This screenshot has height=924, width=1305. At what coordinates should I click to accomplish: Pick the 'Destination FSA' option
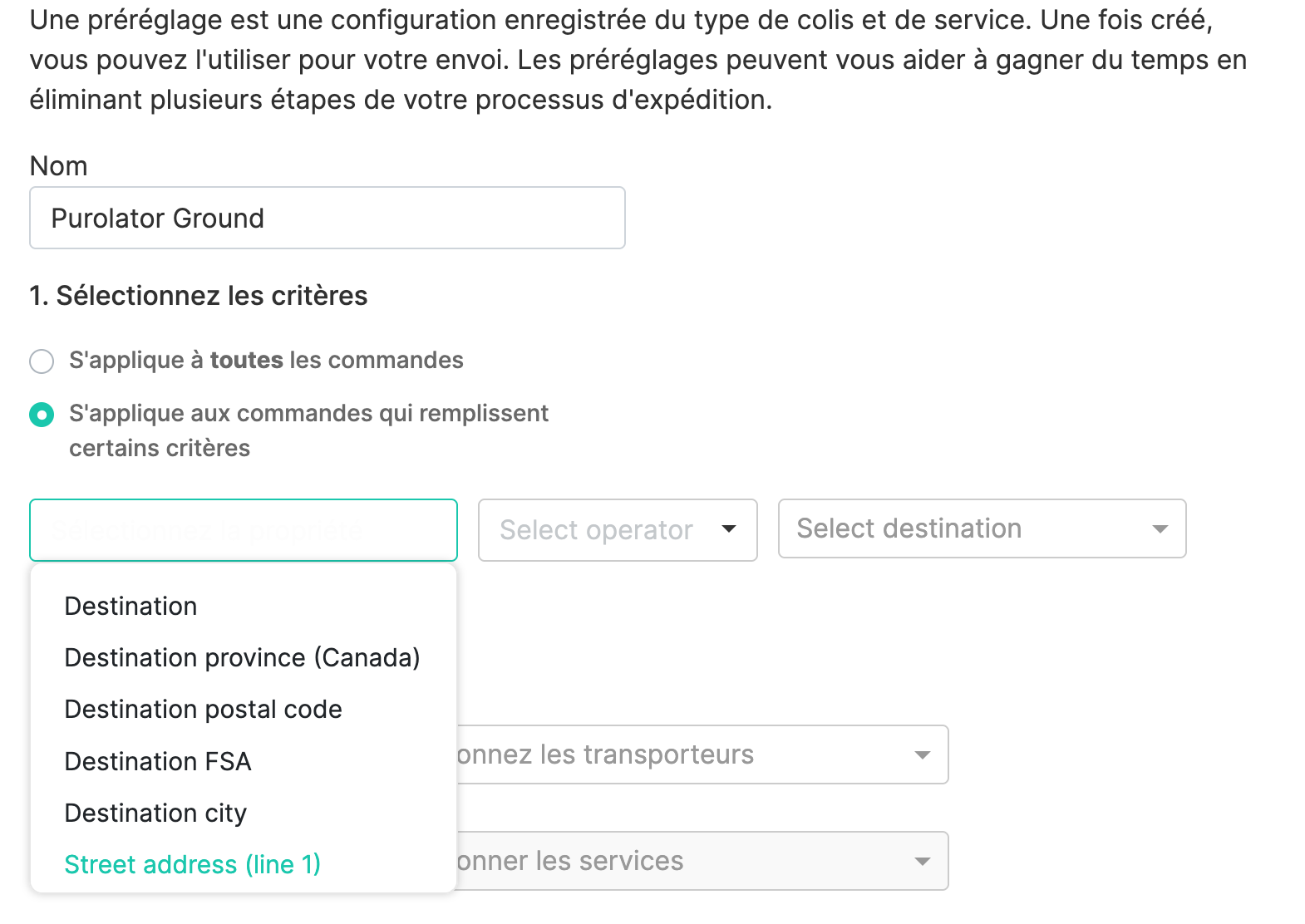tap(158, 762)
